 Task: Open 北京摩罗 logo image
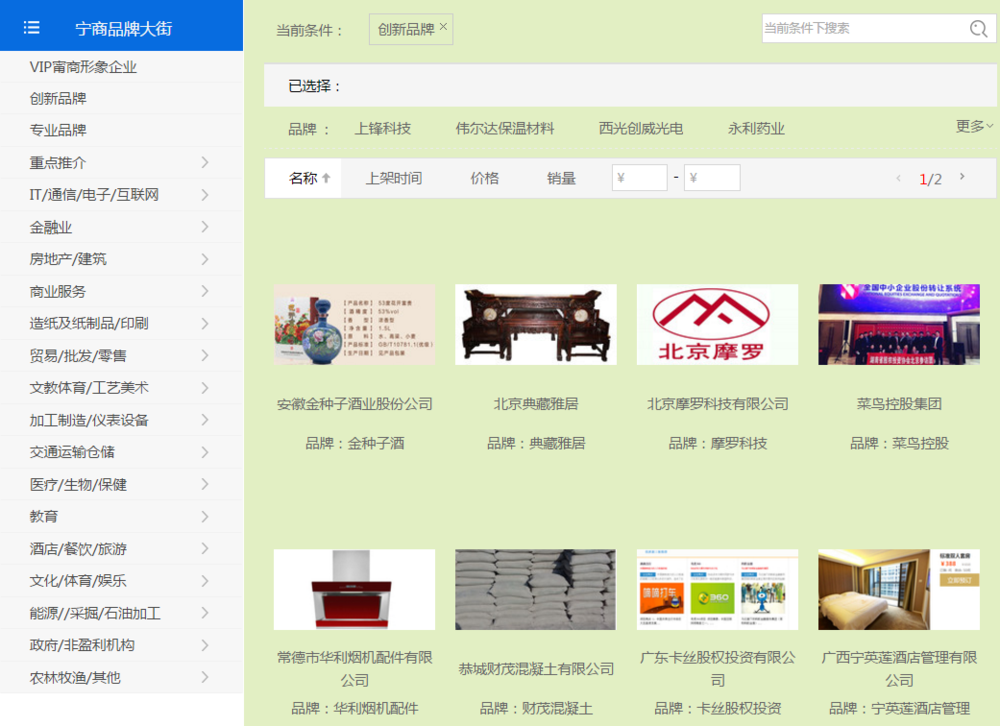click(x=717, y=324)
